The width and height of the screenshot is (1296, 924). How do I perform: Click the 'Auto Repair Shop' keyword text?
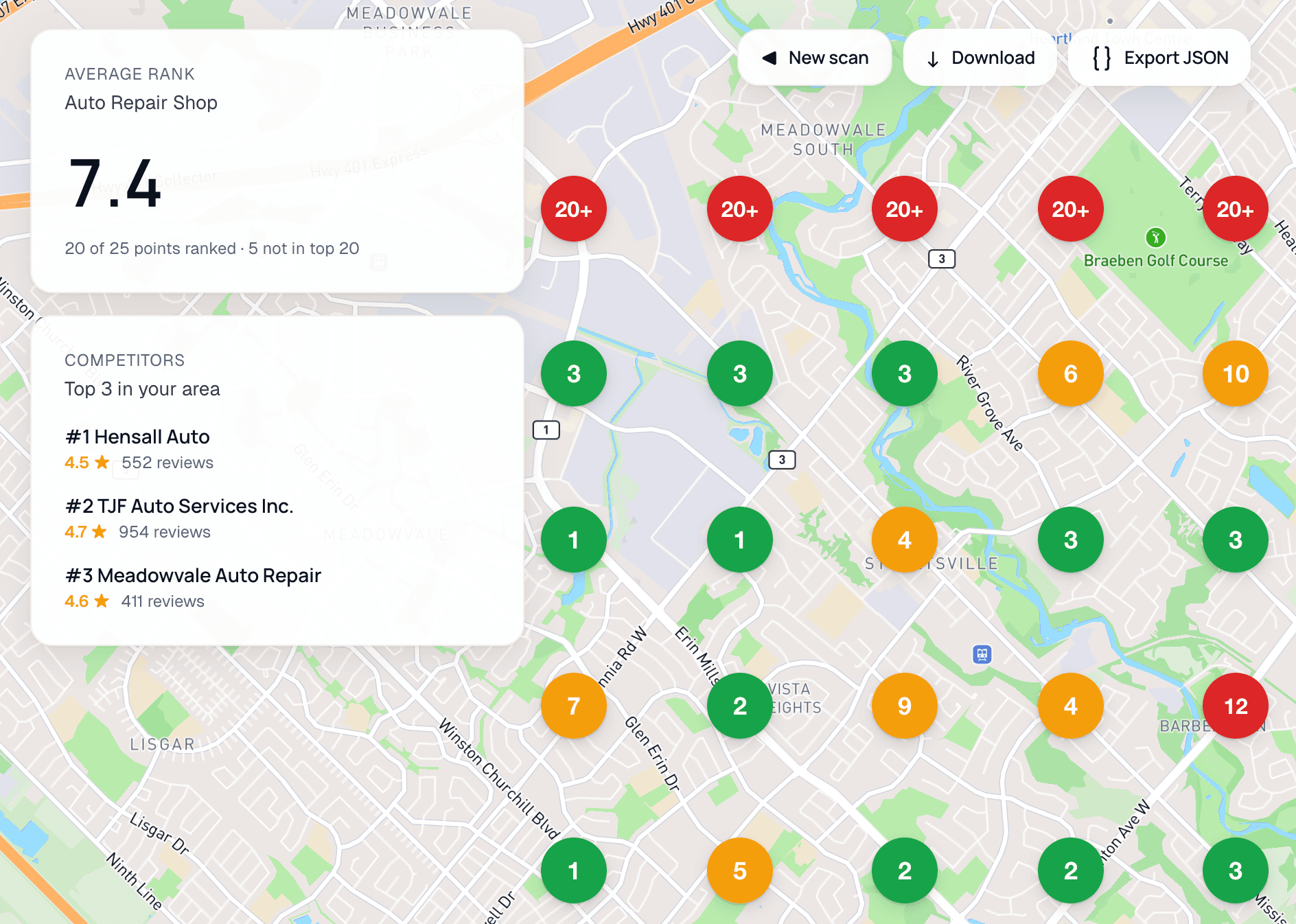[x=141, y=103]
